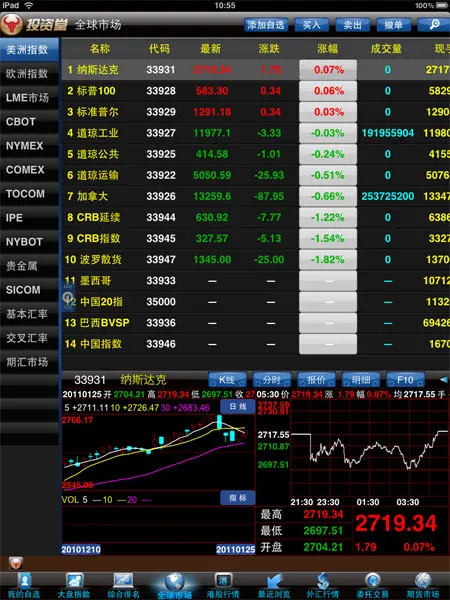
Task: Tap the 投资堂 bull logo
Action: tap(12, 25)
